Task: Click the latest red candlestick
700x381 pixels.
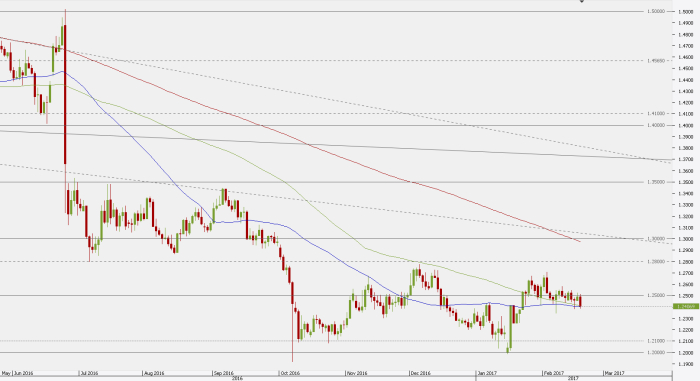Action: (580, 301)
